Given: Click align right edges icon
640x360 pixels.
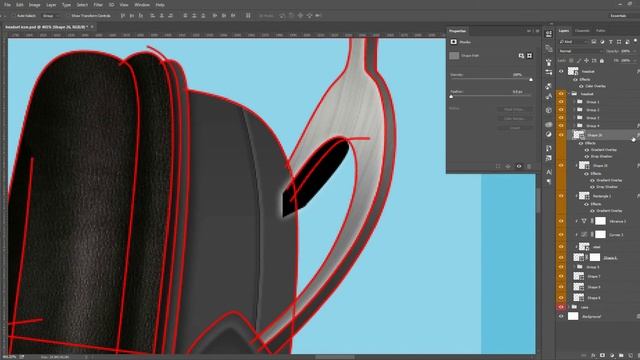Looking at the screenshot, I should coord(171,16).
